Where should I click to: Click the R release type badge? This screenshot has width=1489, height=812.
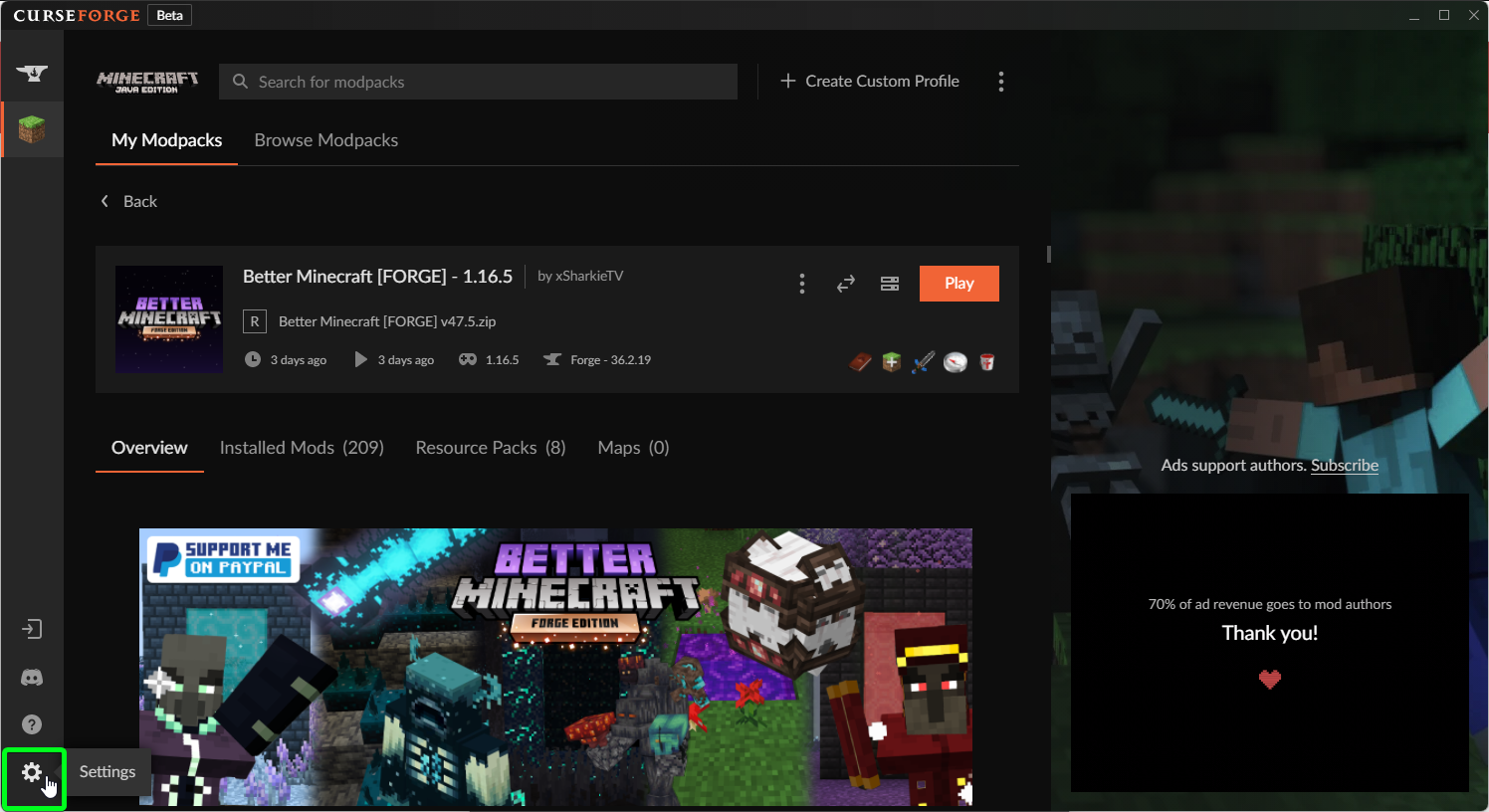pyautogui.click(x=255, y=321)
